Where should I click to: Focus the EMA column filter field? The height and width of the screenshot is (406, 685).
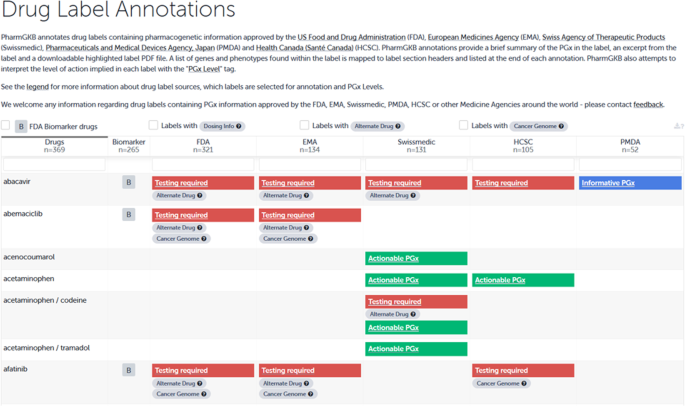tap(310, 164)
